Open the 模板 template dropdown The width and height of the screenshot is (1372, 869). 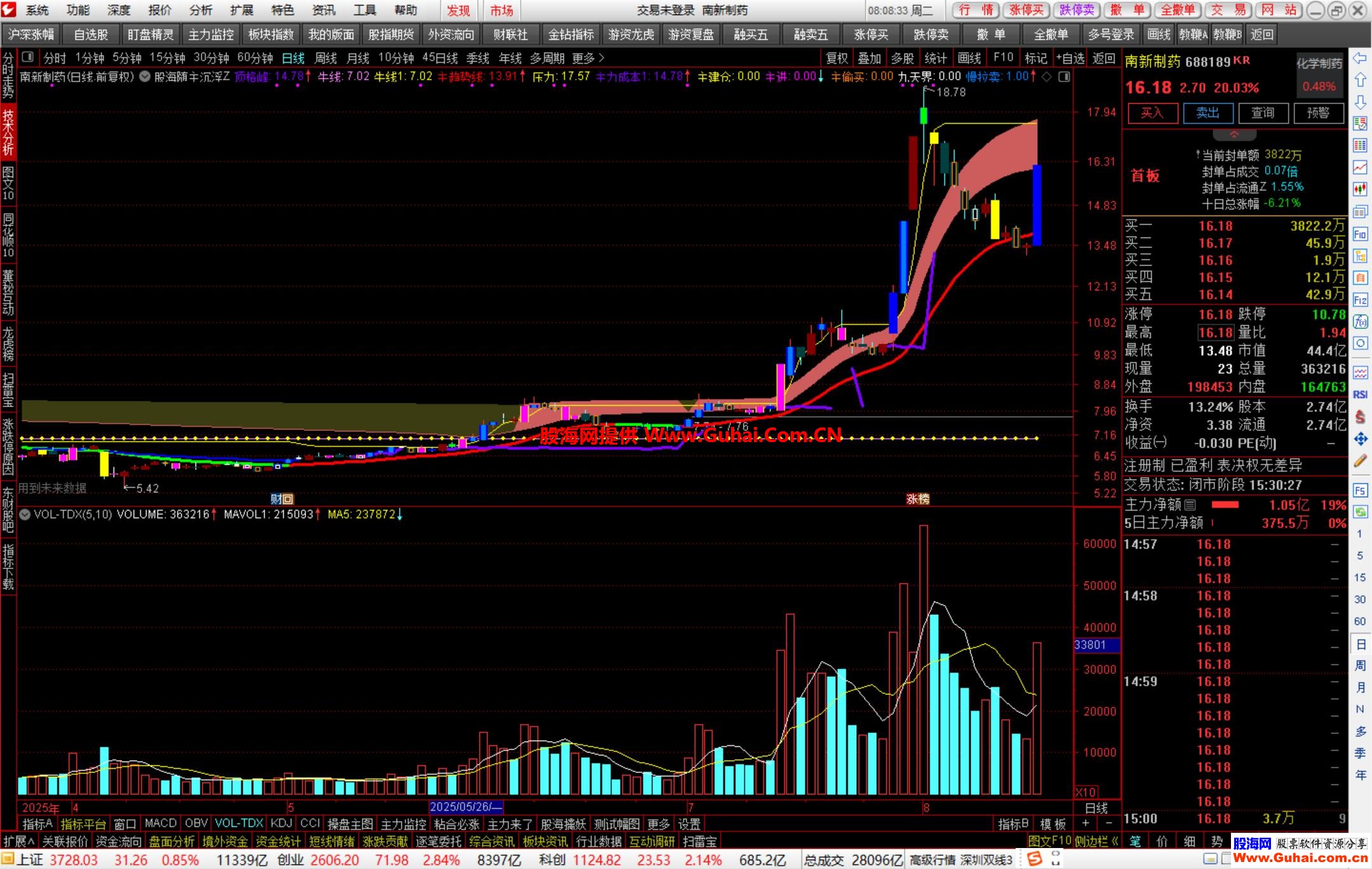pyautogui.click(x=1053, y=824)
